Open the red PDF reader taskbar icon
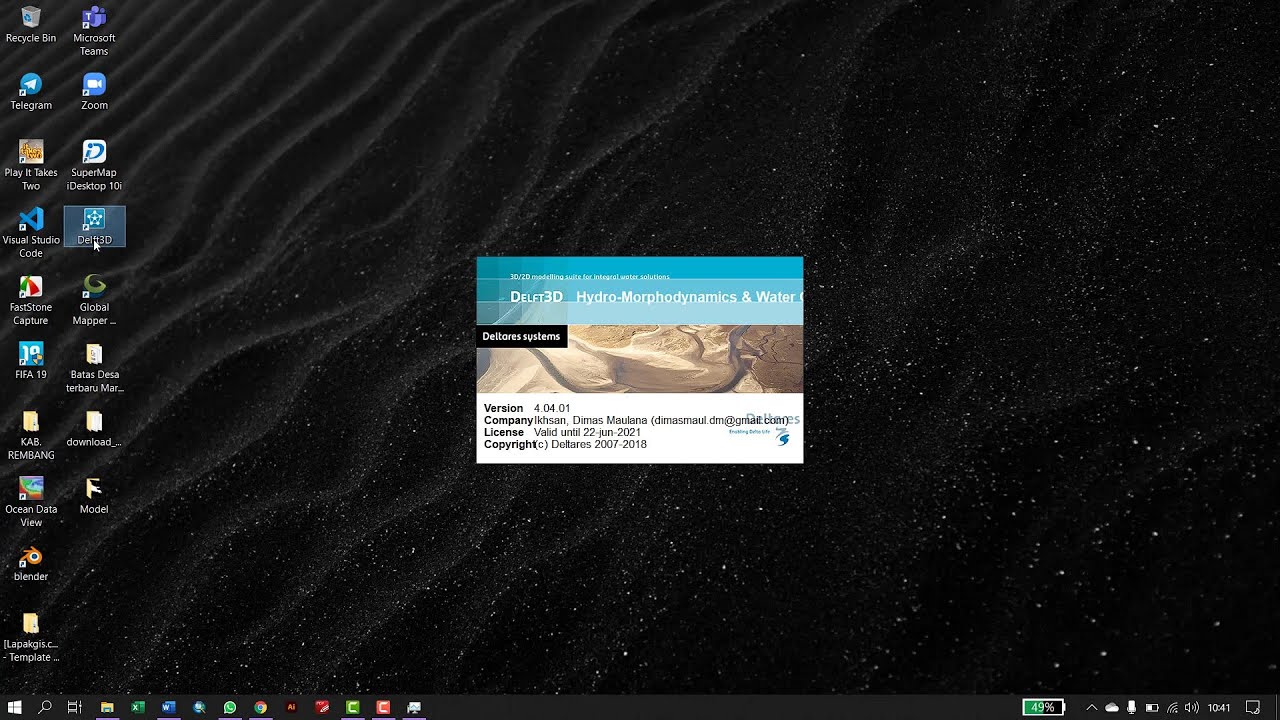Image resolution: width=1280 pixels, height=720 pixels. tap(322, 707)
